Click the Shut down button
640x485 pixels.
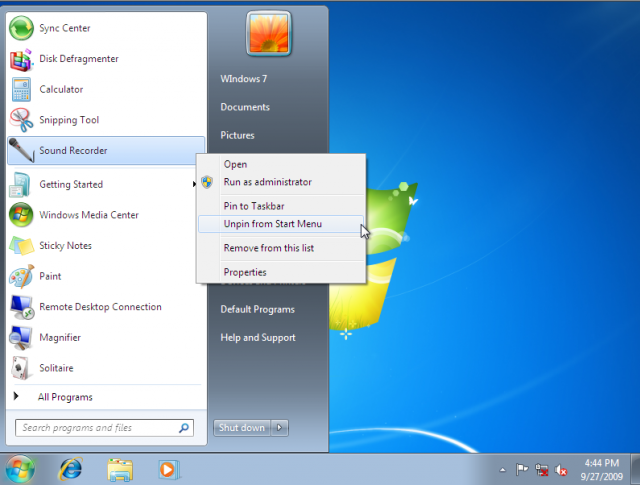(242, 428)
